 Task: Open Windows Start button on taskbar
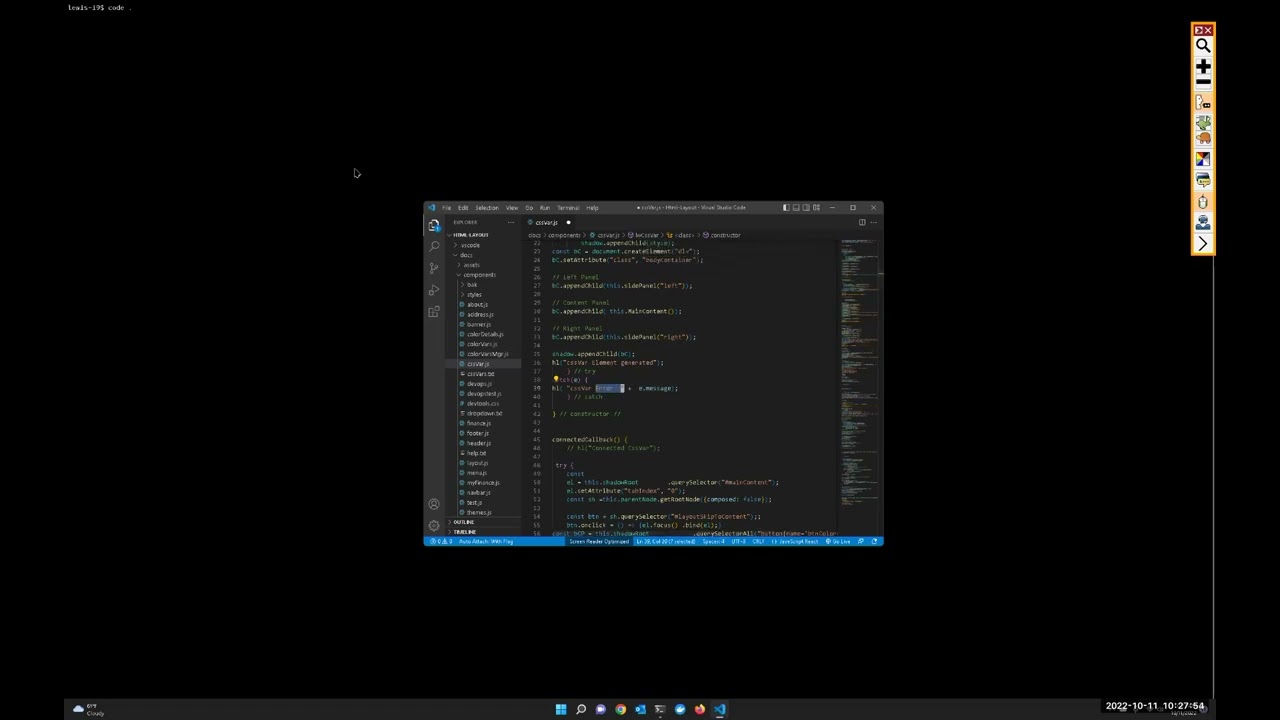point(561,710)
